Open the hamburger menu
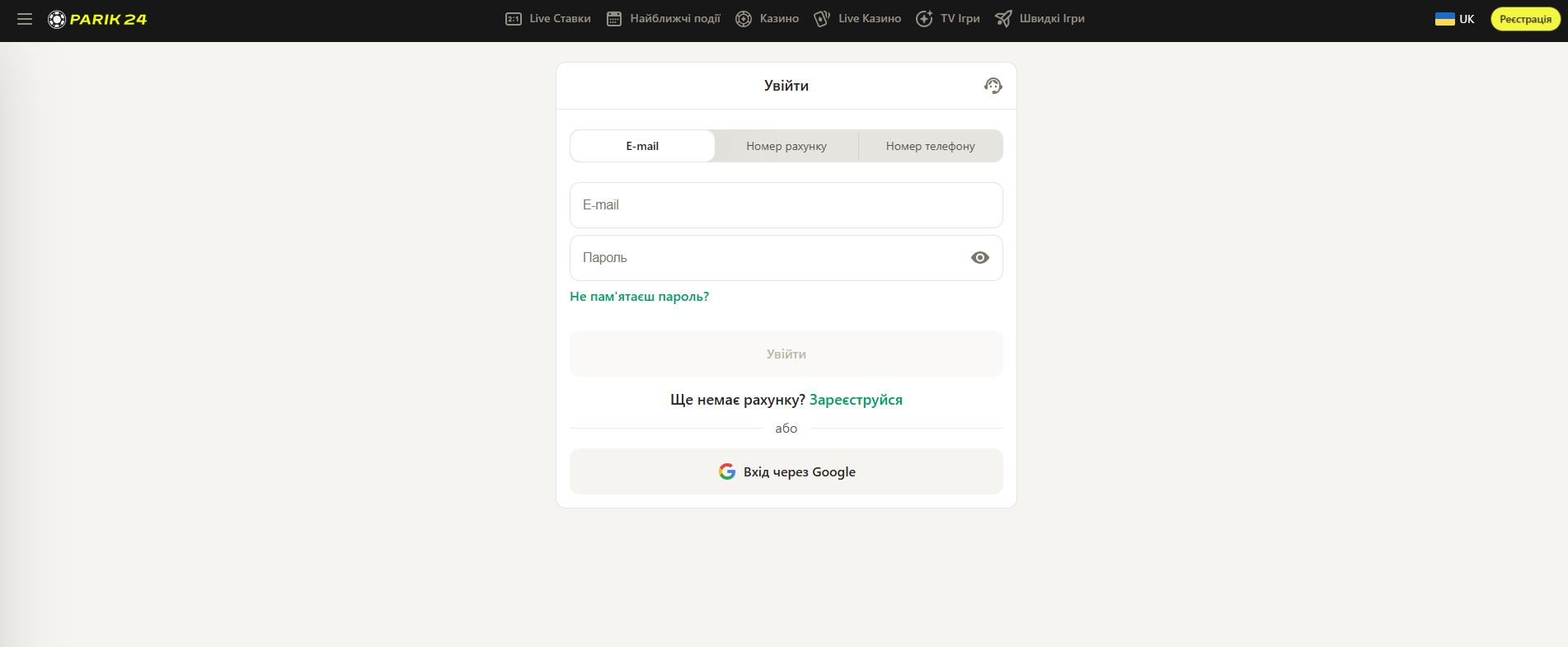The width and height of the screenshot is (1568, 647). coord(25,19)
